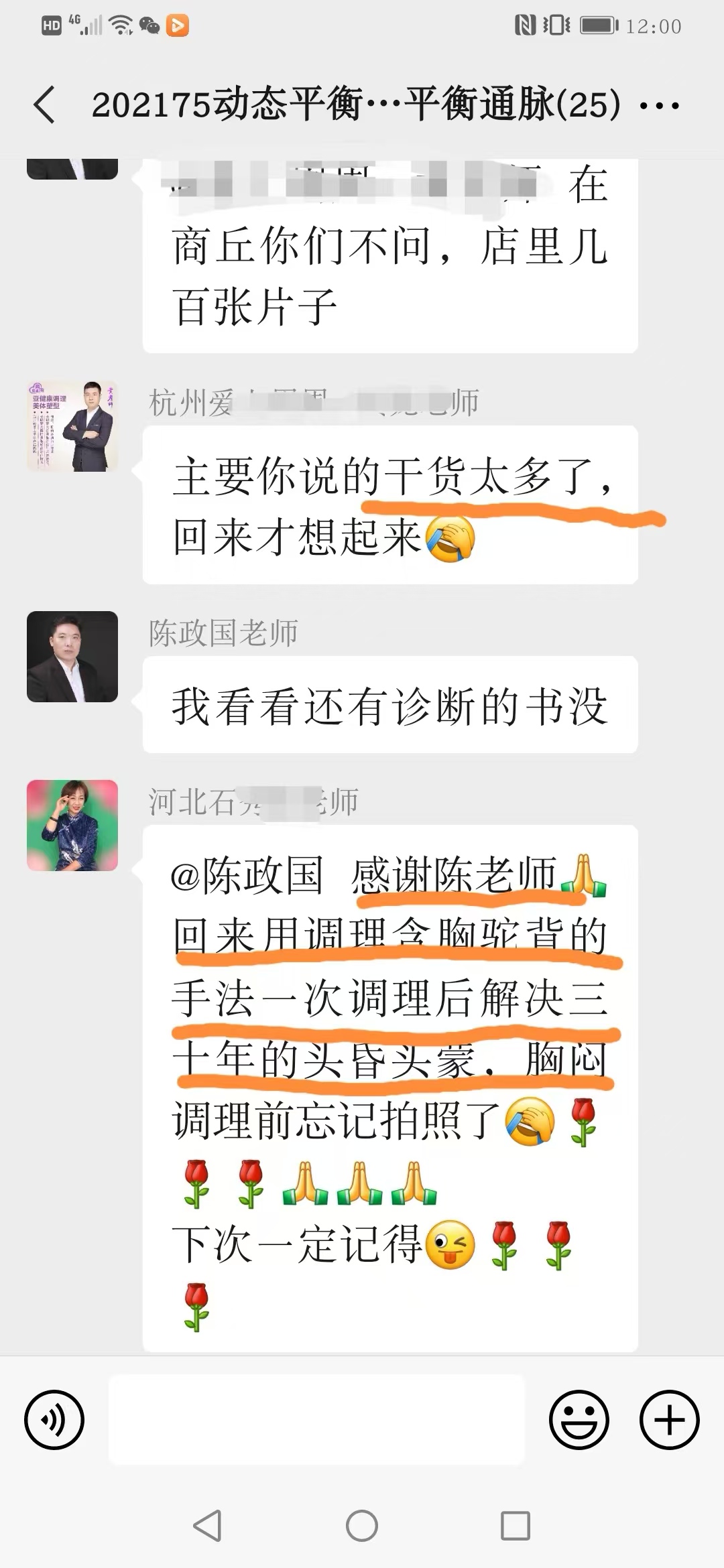Tap the Android recent apps square button

click(516, 1526)
